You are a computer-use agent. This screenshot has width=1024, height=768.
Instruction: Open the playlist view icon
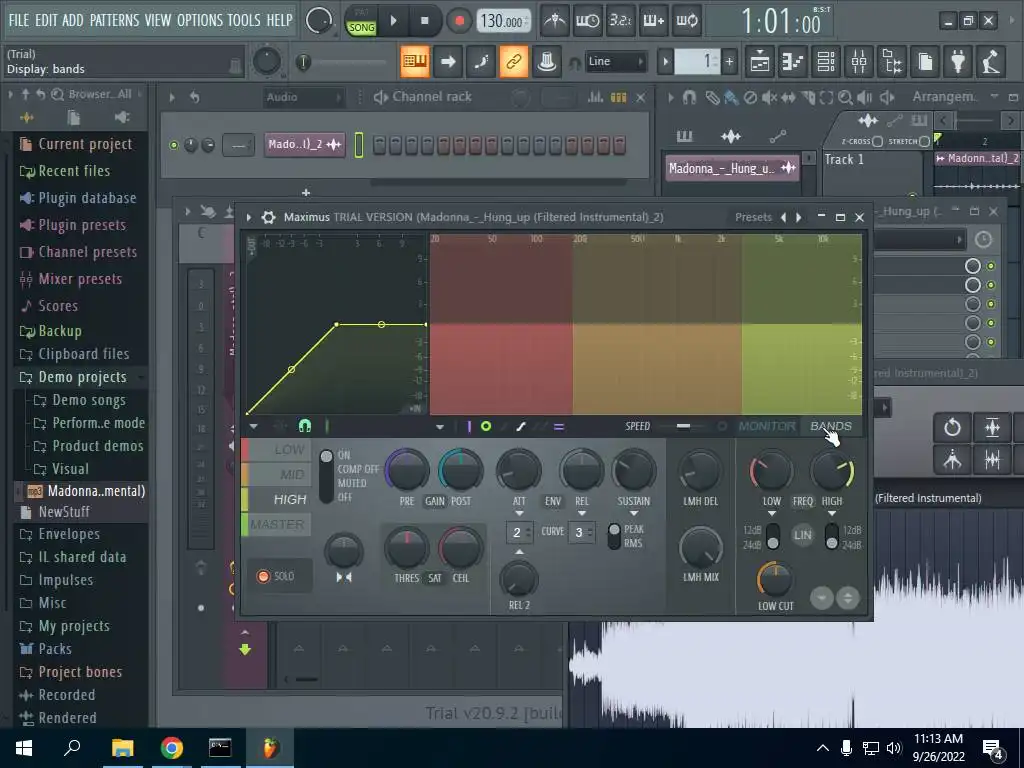coord(760,61)
